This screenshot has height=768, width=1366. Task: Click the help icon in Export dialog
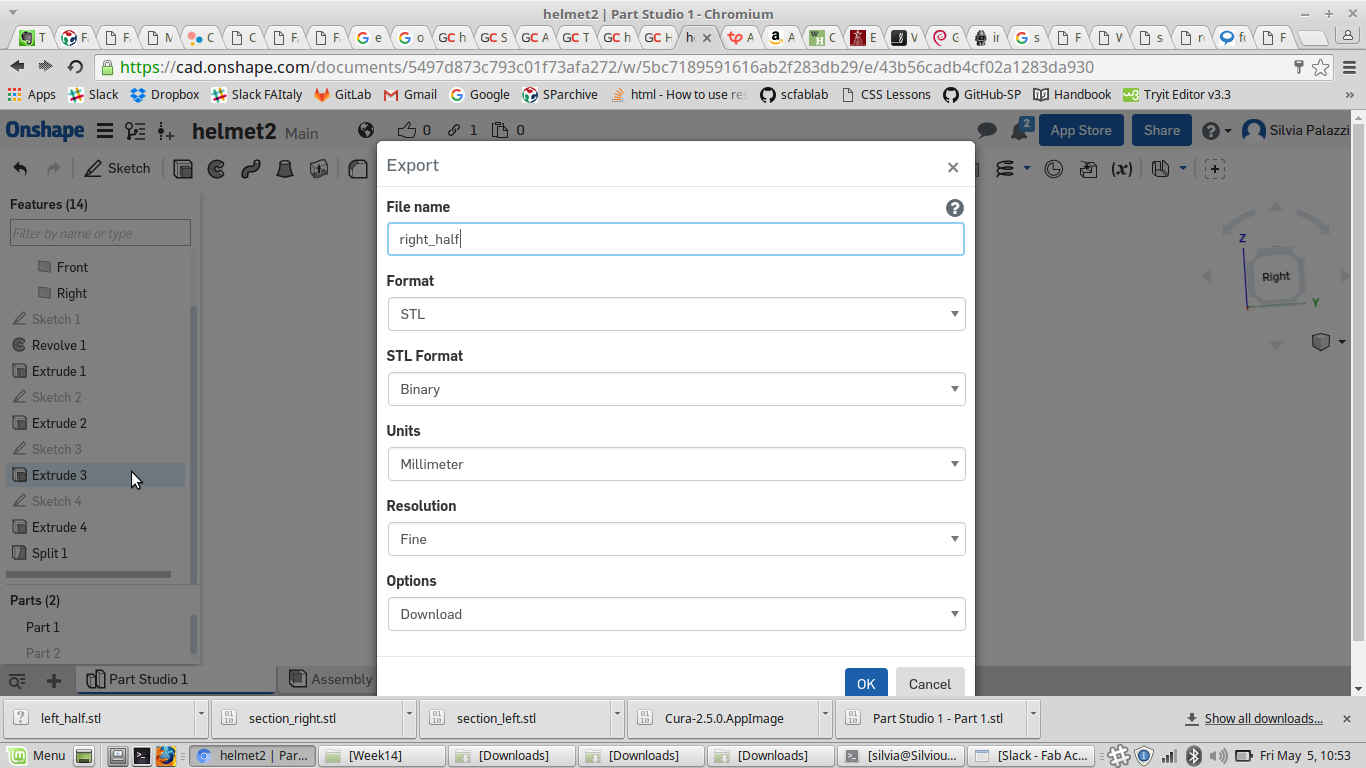coord(955,208)
